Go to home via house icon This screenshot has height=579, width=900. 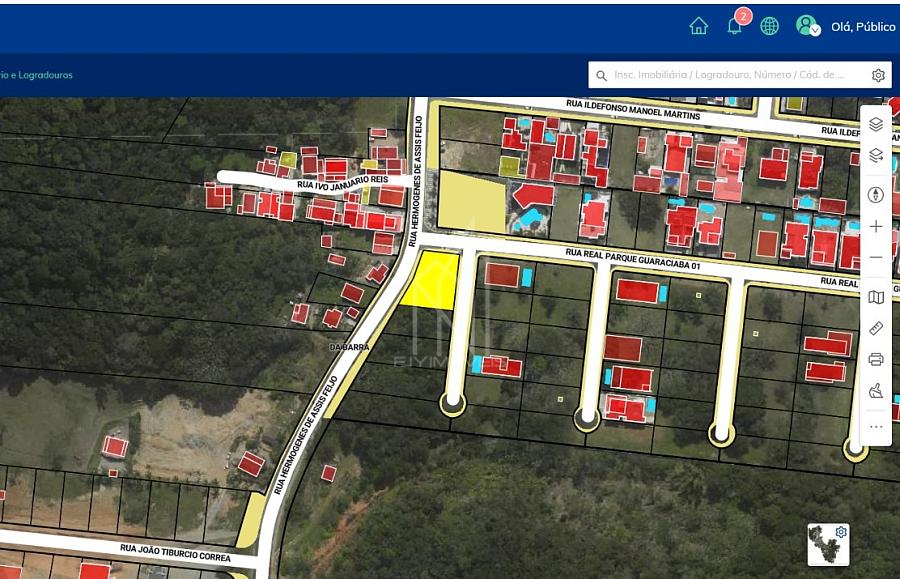click(x=699, y=26)
